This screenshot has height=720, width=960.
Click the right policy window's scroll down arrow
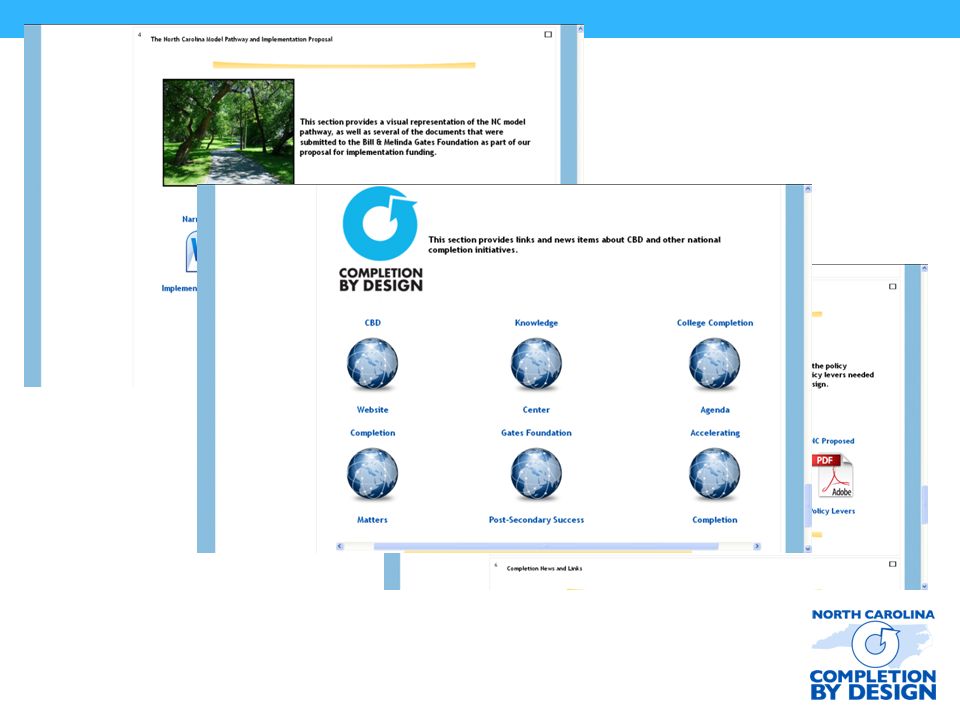(x=924, y=586)
